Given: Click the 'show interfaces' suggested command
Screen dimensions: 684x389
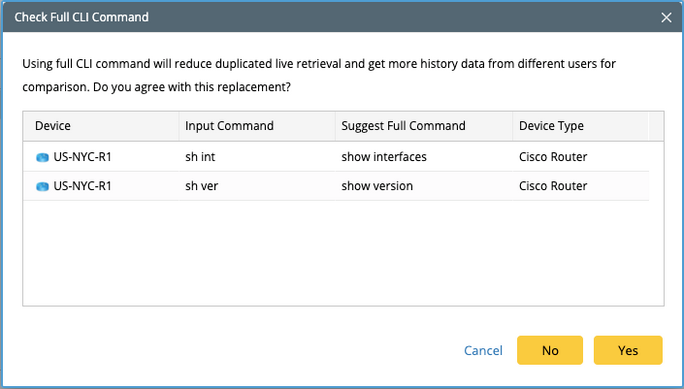Looking at the screenshot, I should click(384, 157).
